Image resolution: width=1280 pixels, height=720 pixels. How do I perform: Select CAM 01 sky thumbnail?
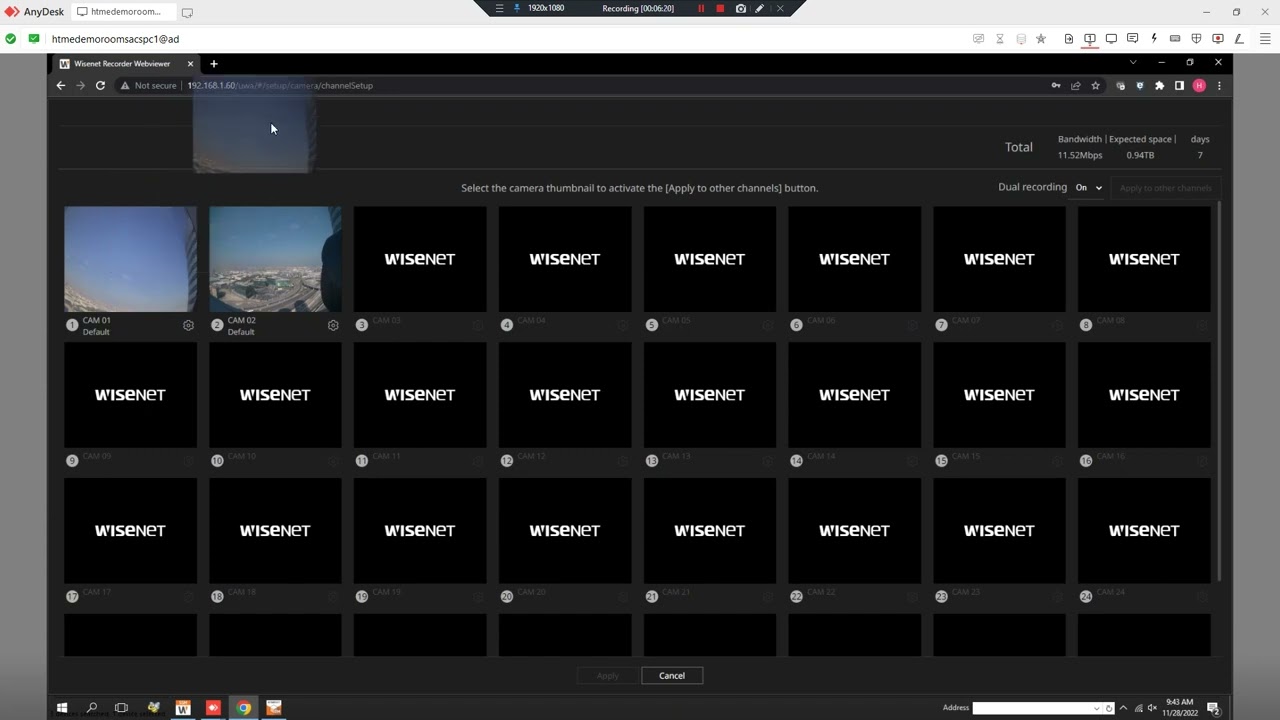coord(131,259)
